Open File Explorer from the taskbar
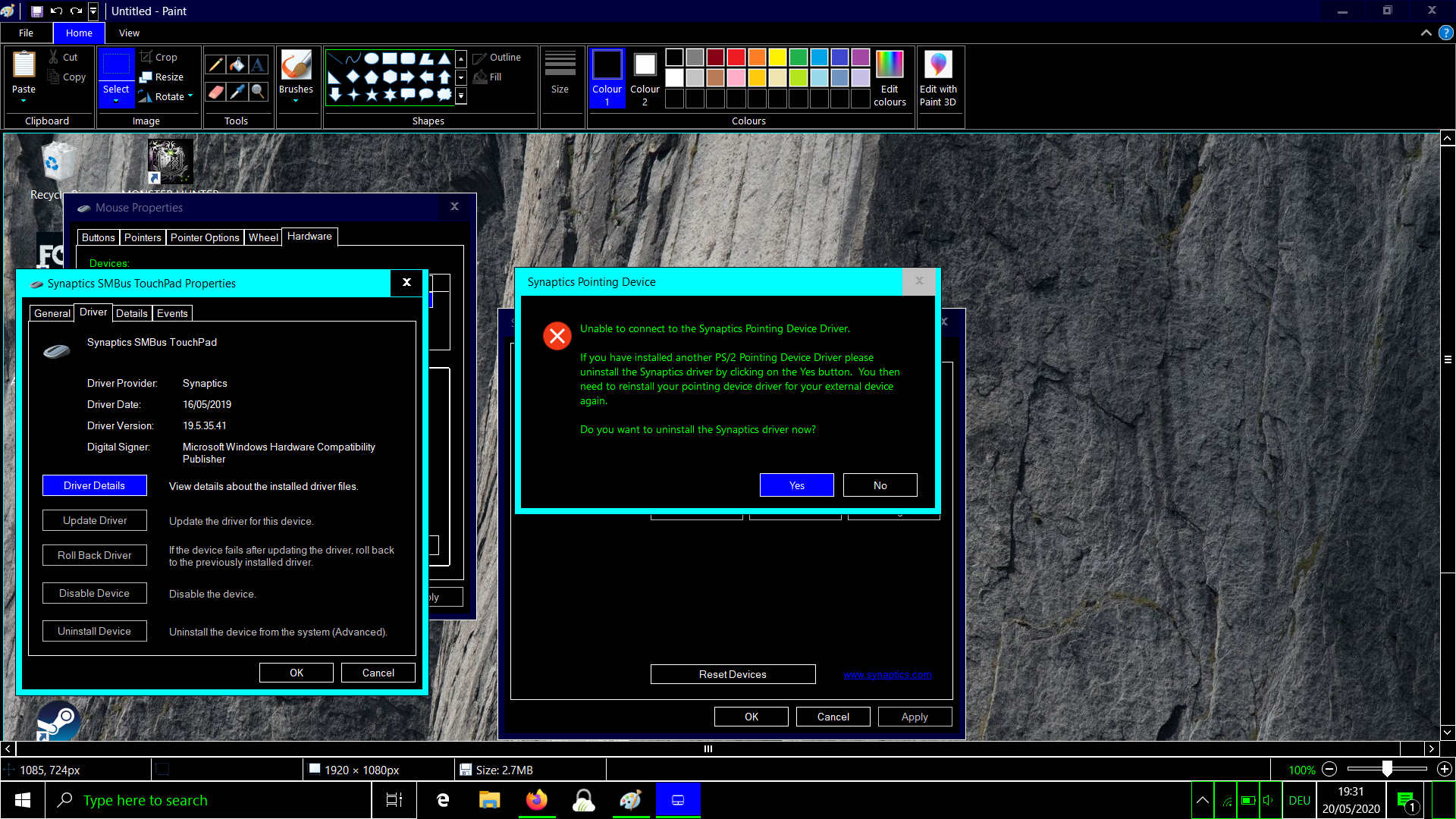 pos(490,800)
